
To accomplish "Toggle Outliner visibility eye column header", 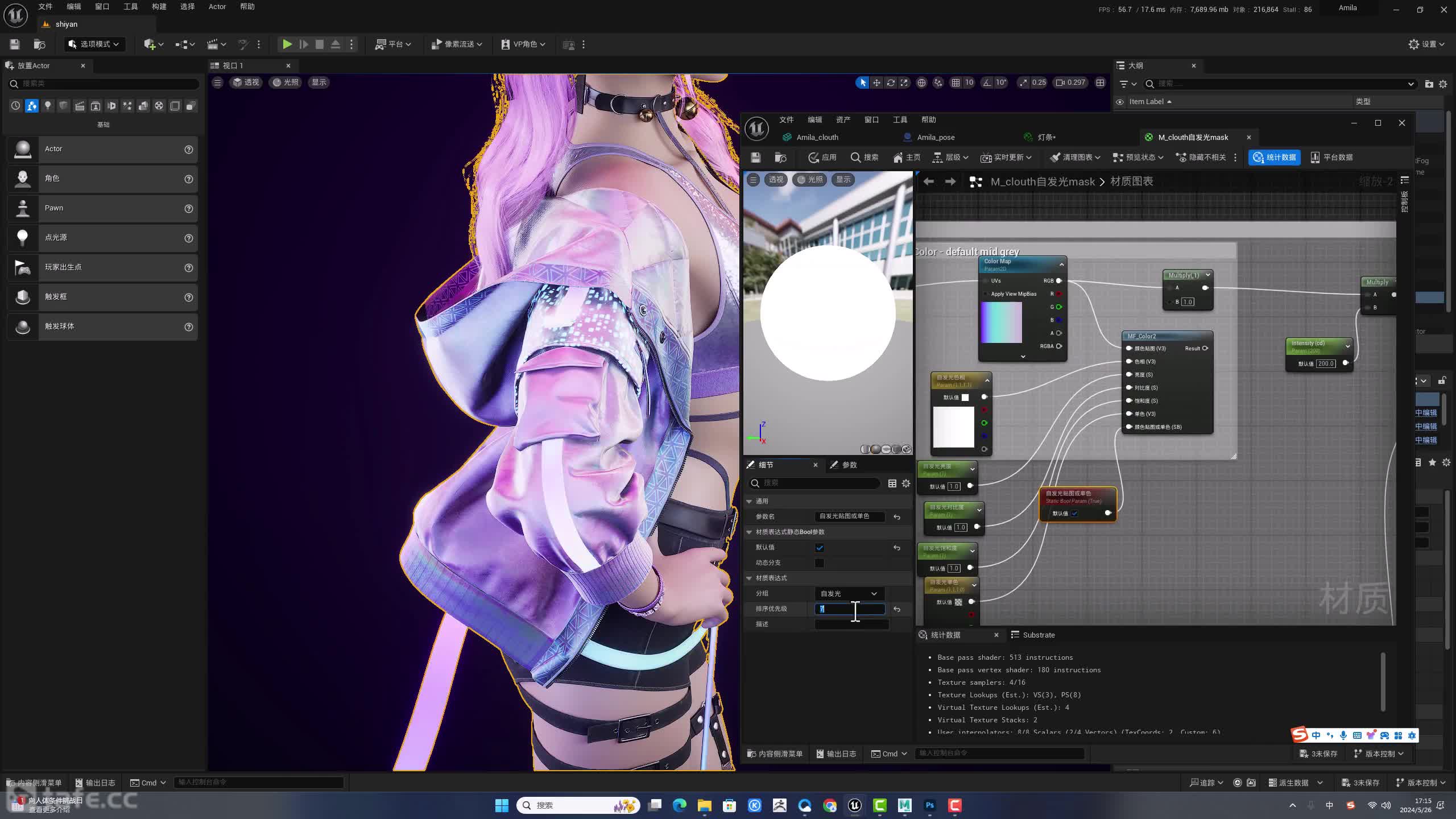I will (1120, 102).
